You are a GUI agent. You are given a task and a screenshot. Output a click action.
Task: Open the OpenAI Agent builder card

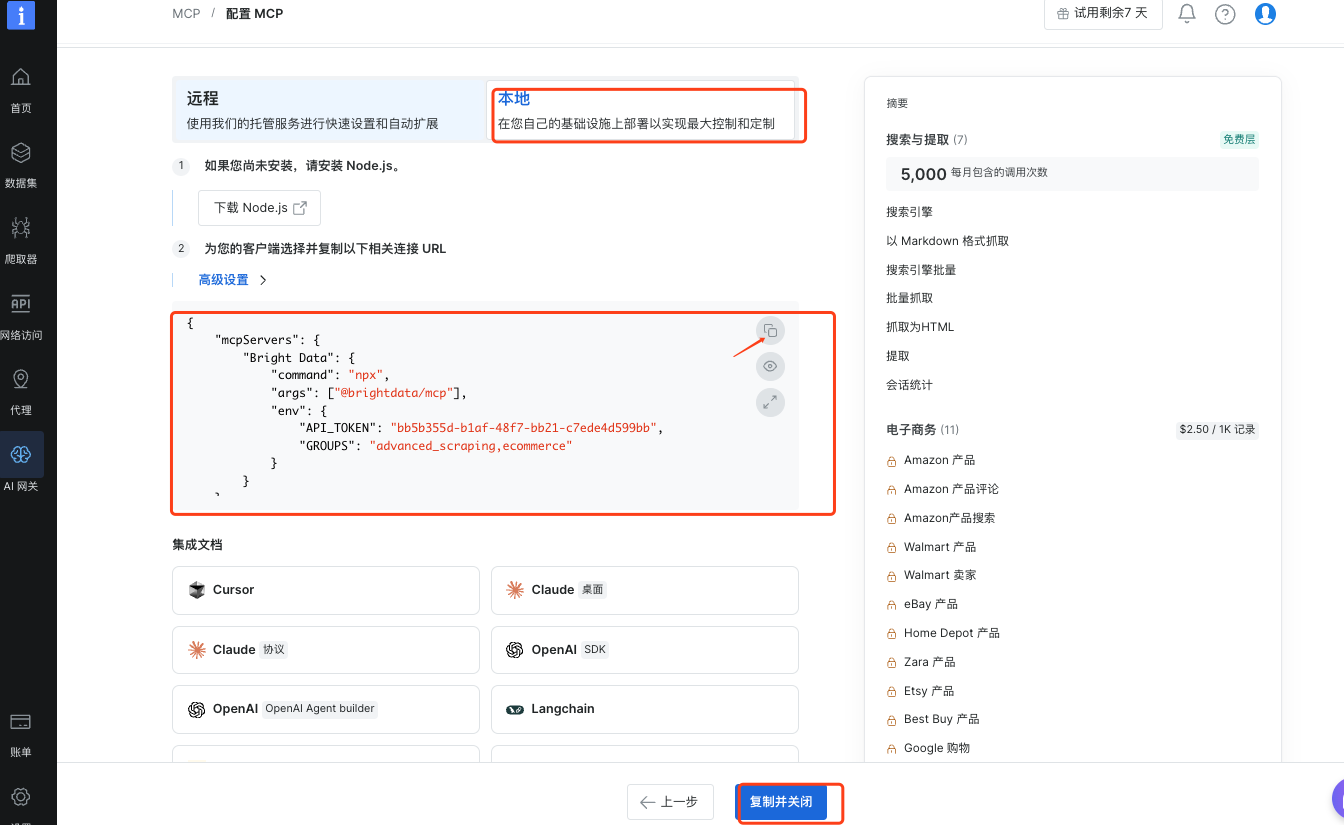click(326, 709)
